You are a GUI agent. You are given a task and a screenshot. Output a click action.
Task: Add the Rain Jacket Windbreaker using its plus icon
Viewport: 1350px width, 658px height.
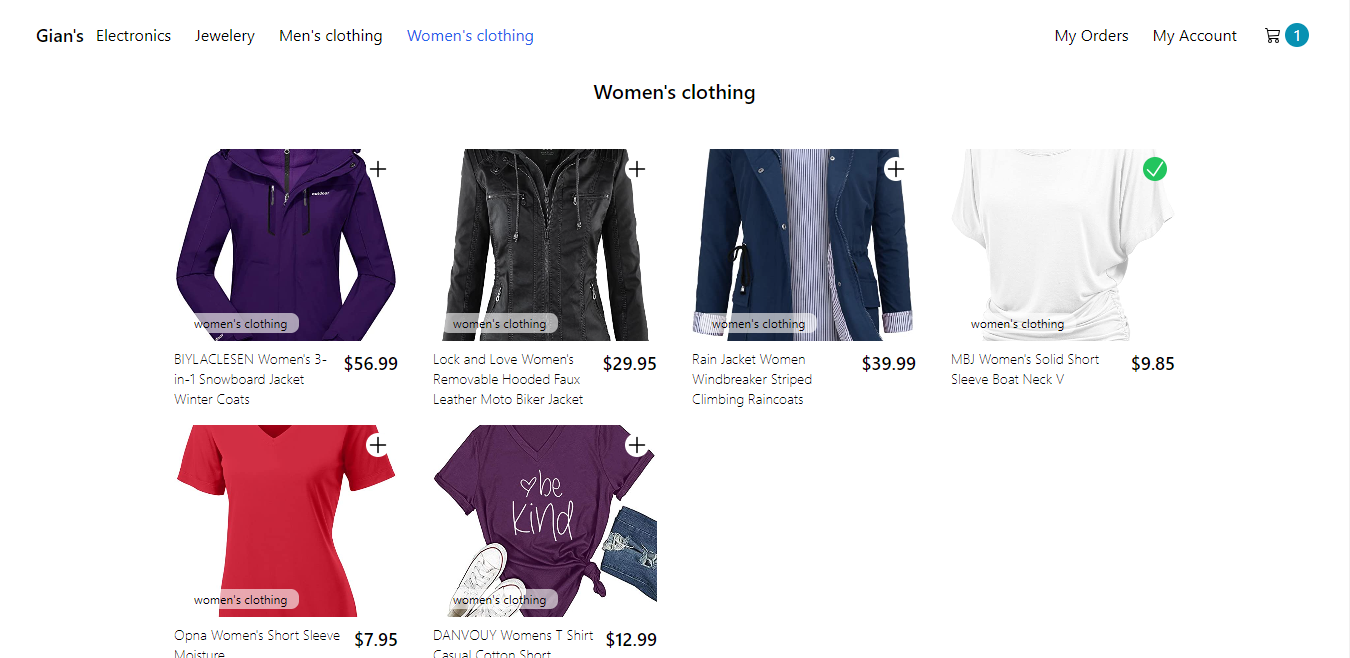click(x=895, y=169)
